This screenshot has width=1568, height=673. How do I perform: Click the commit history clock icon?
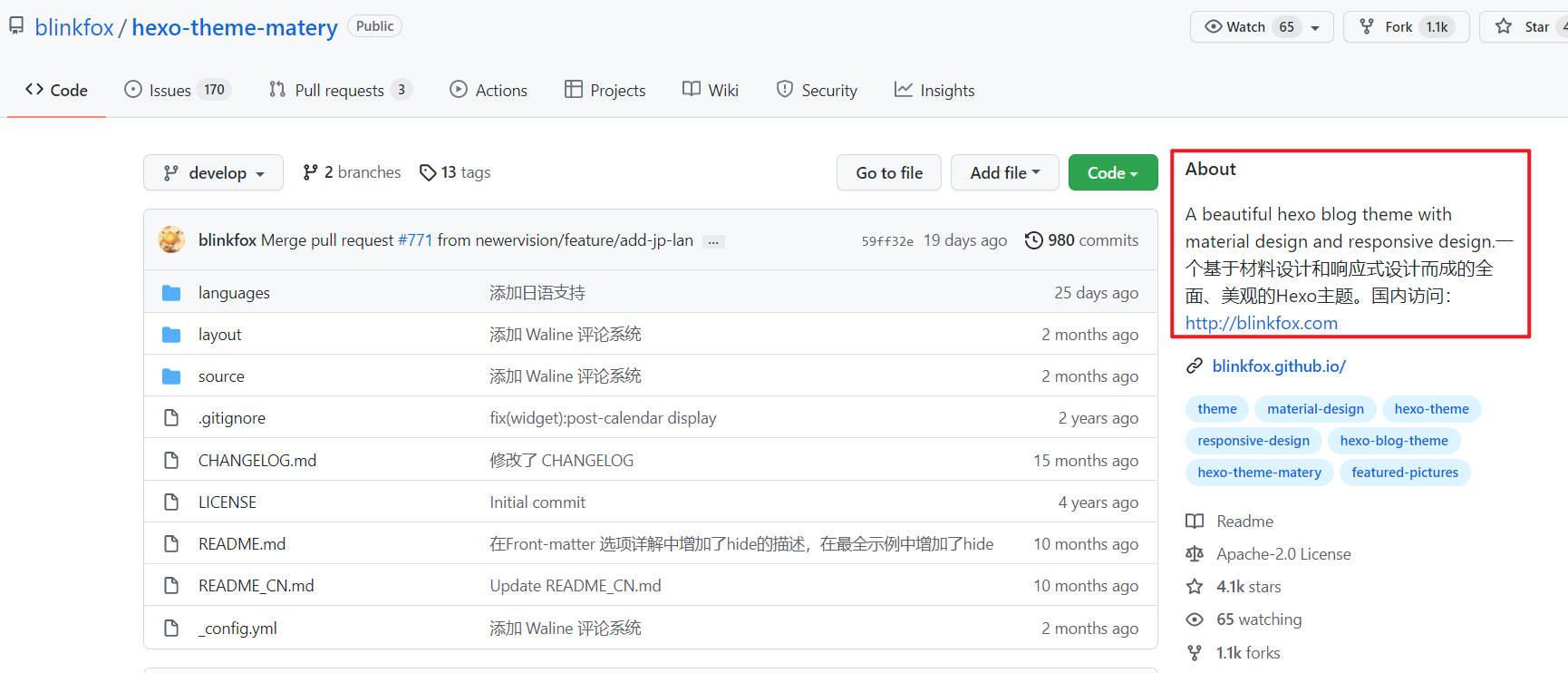tap(1033, 240)
